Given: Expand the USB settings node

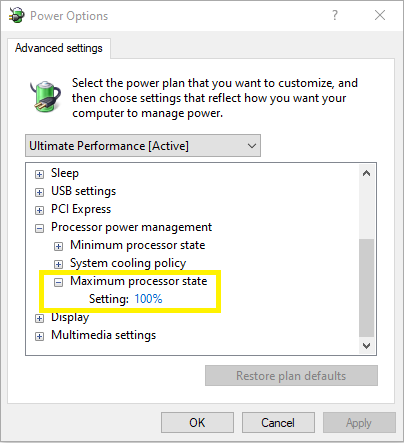Looking at the screenshot, I should pos(39,192).
